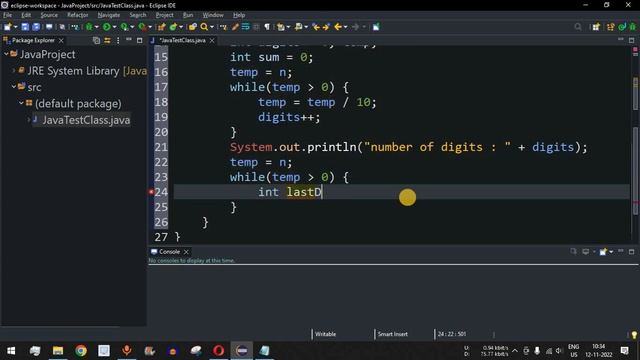
Task: Close the JavaTestClass.java editor tab
Action: coord(212,40)
